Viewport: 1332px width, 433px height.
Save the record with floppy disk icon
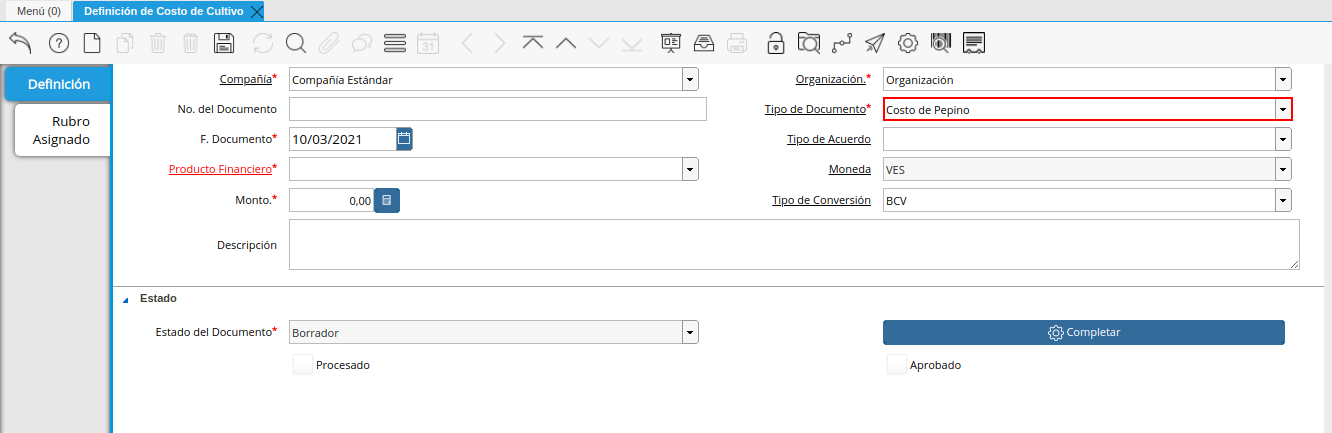pos(224,43)
